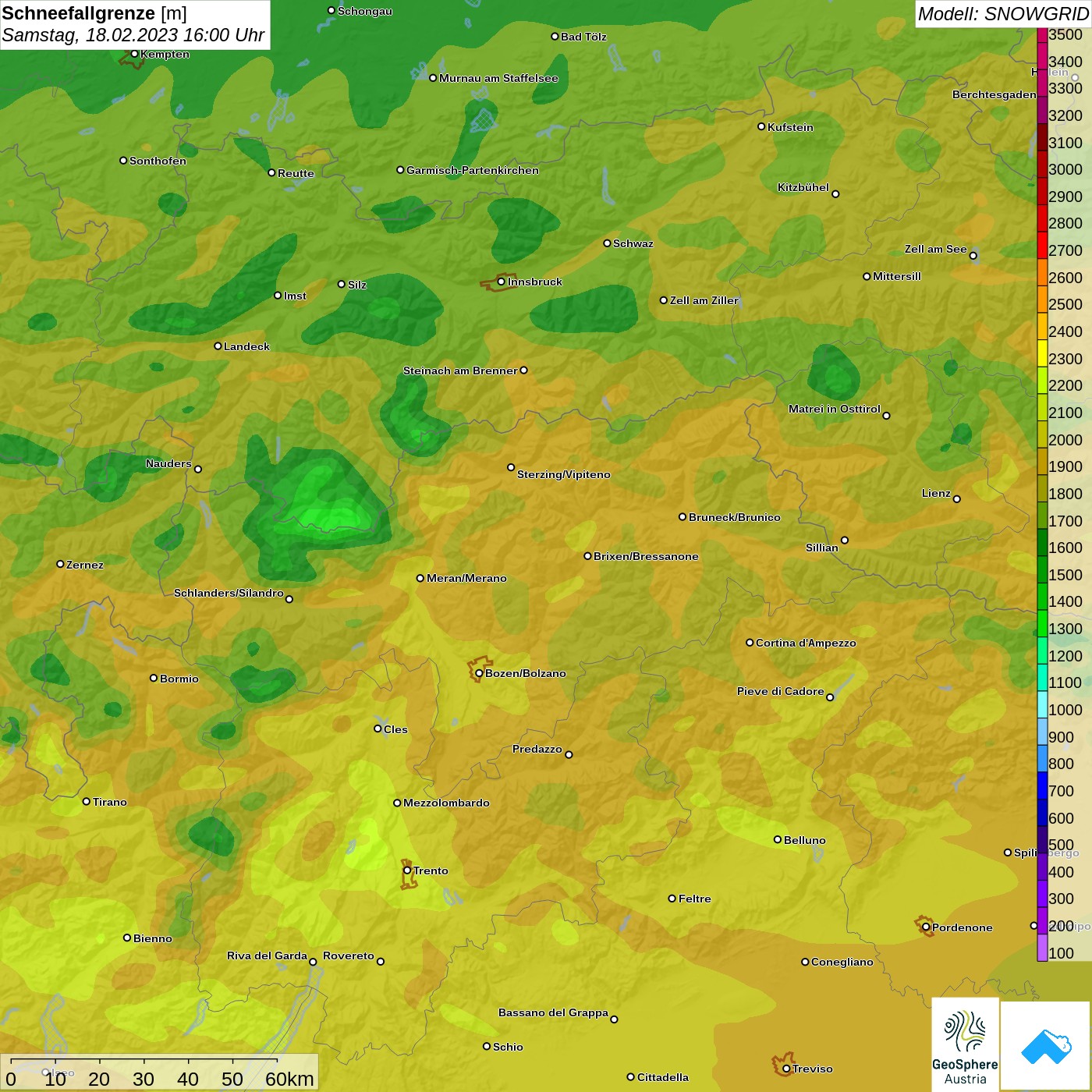Click the Mittersill label
1092x1092 pixels.
coord(897,276)
